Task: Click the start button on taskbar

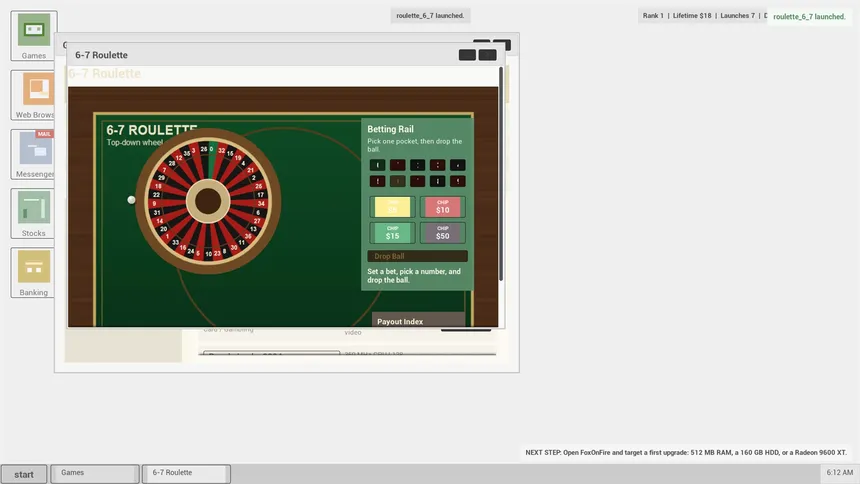Action: click(x=24, y=474)
